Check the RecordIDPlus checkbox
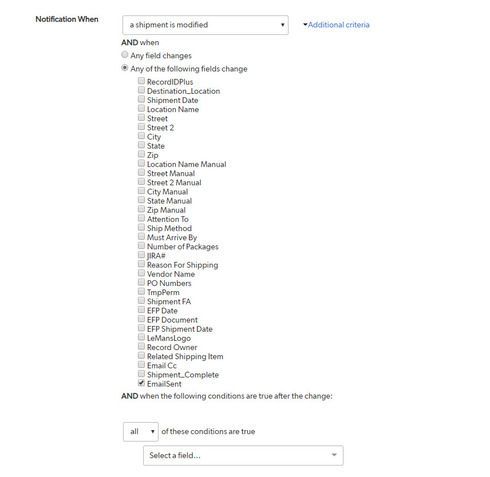This screenshot has height=477, width=490. tap(141, 81)
